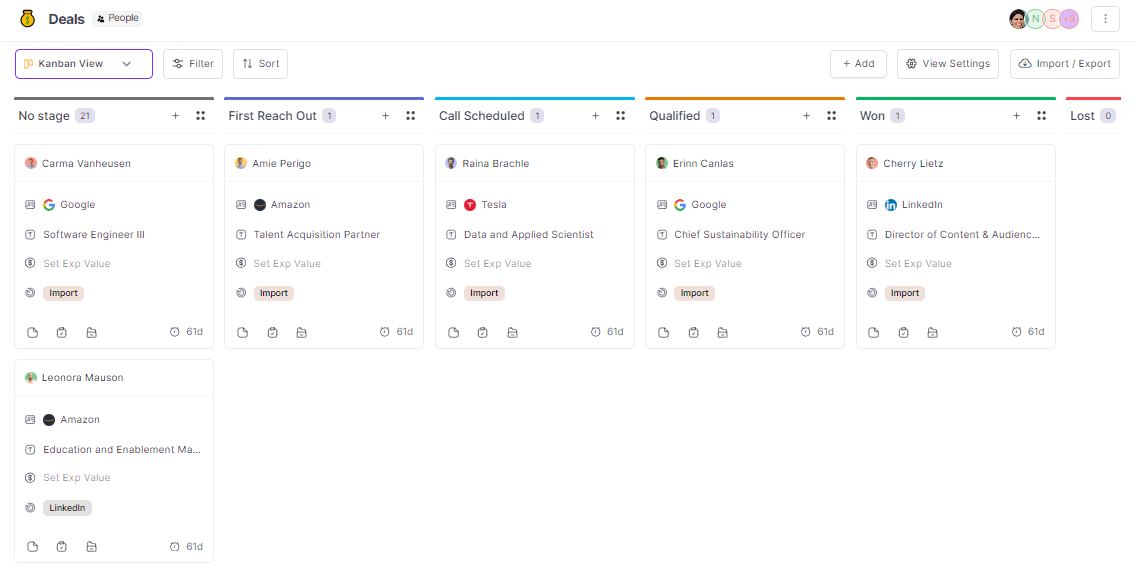1136x566 pixels.
Task: Click the Sort button
Action: [261, 64]
